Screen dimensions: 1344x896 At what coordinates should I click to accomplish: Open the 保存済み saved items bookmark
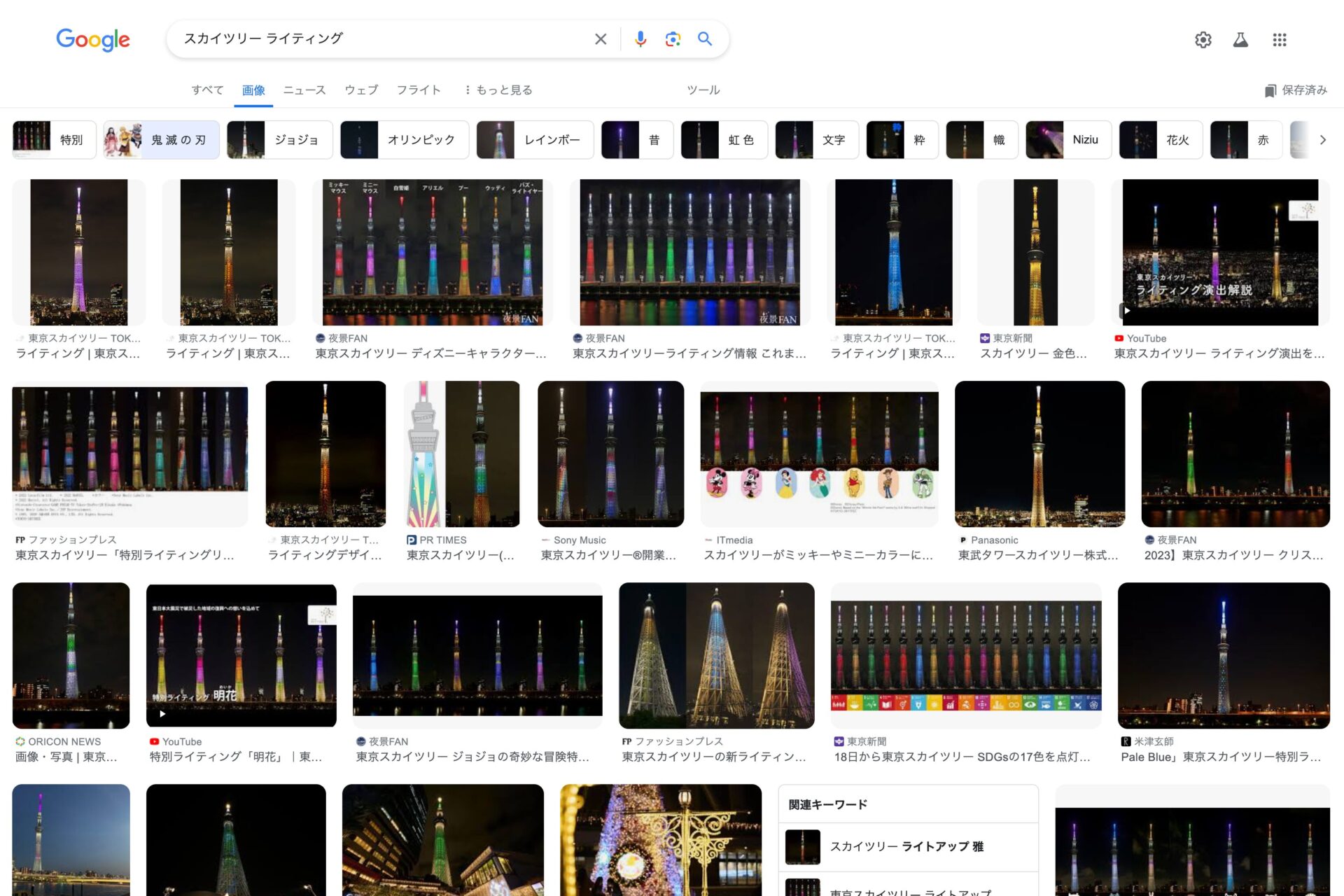[1296, 90]
